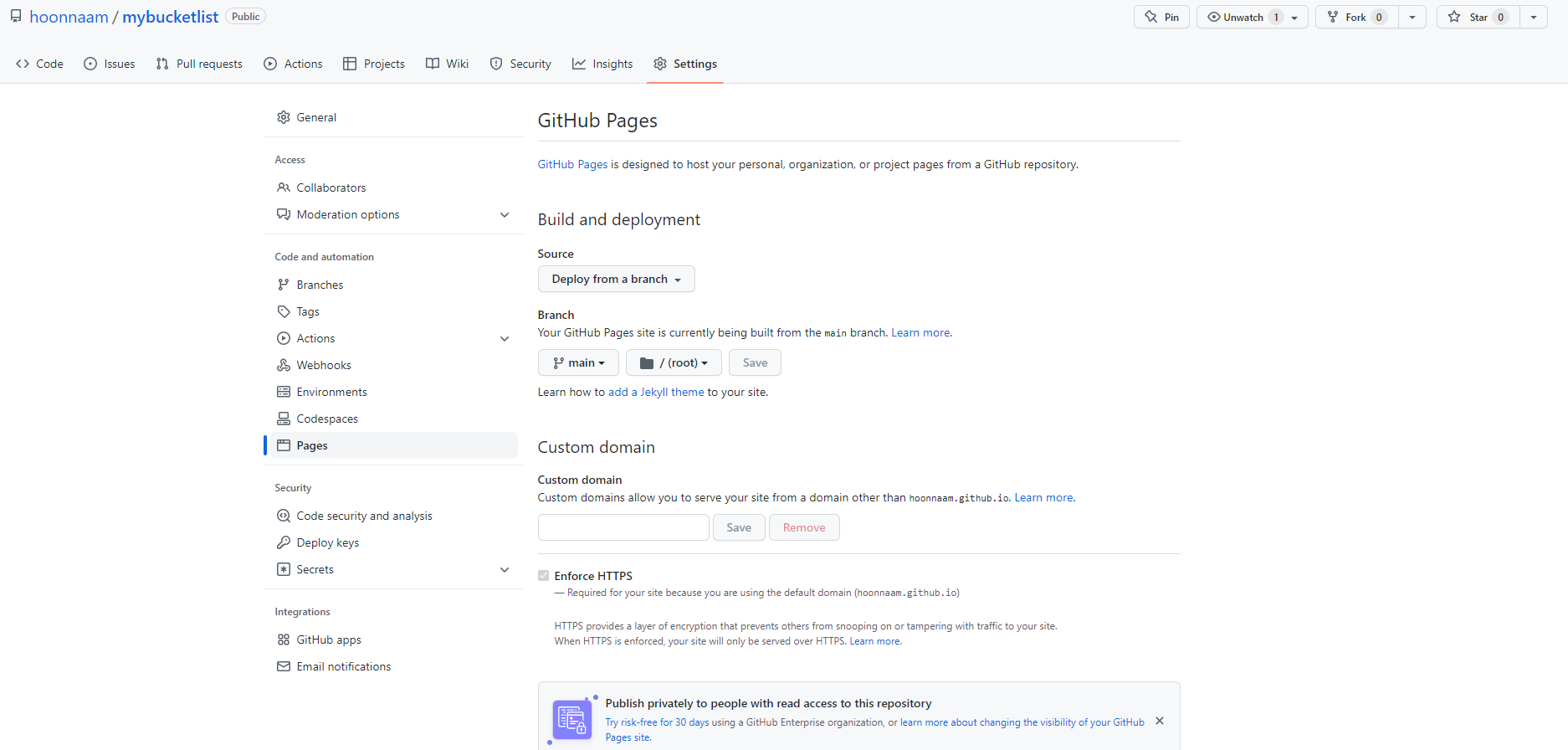This screenshot has width=1568, height=750.
Task: Open the fork options dropdown arrow
Action: pos(1412,17)
